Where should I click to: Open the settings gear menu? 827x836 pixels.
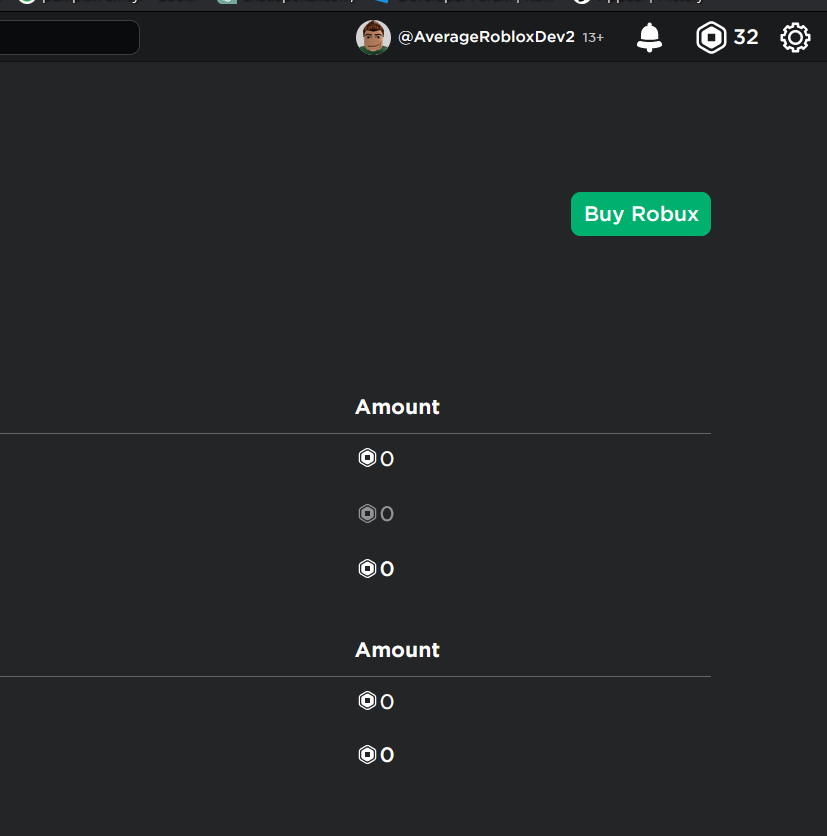tap(795, 37)
